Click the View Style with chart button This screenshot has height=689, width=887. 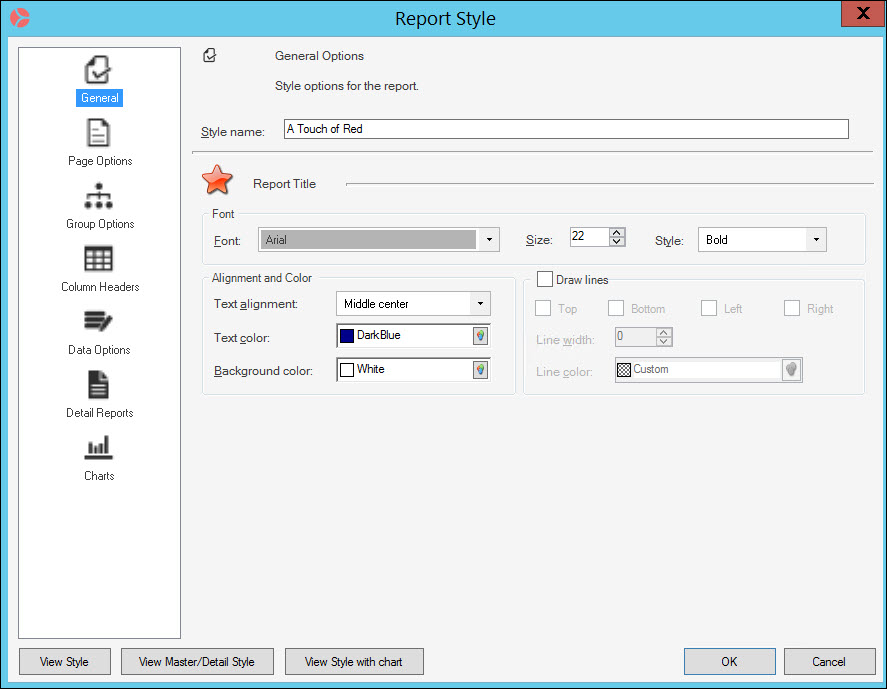[355, 661]
